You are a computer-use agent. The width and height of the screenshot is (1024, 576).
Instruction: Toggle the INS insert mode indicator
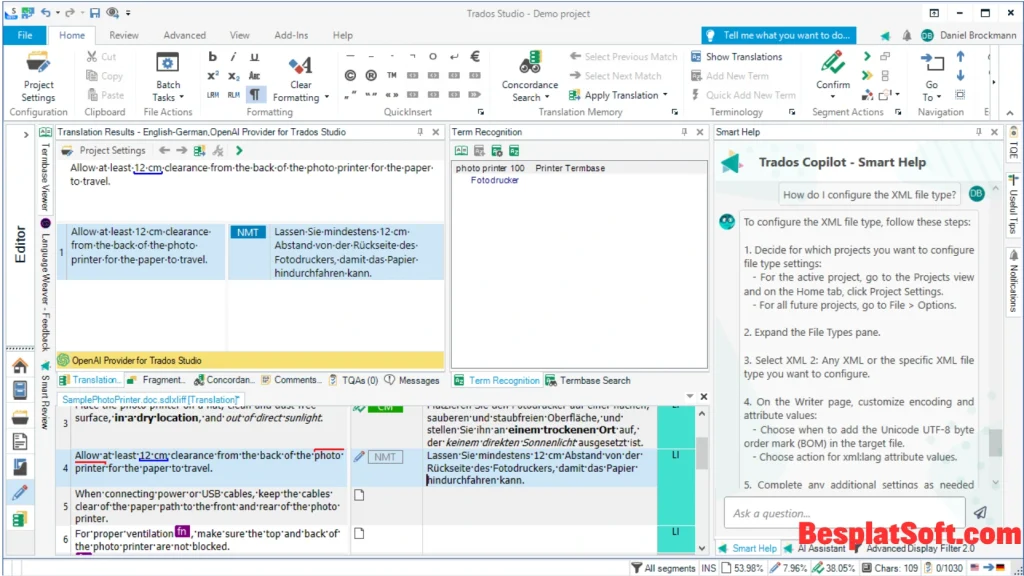point(708,566)
